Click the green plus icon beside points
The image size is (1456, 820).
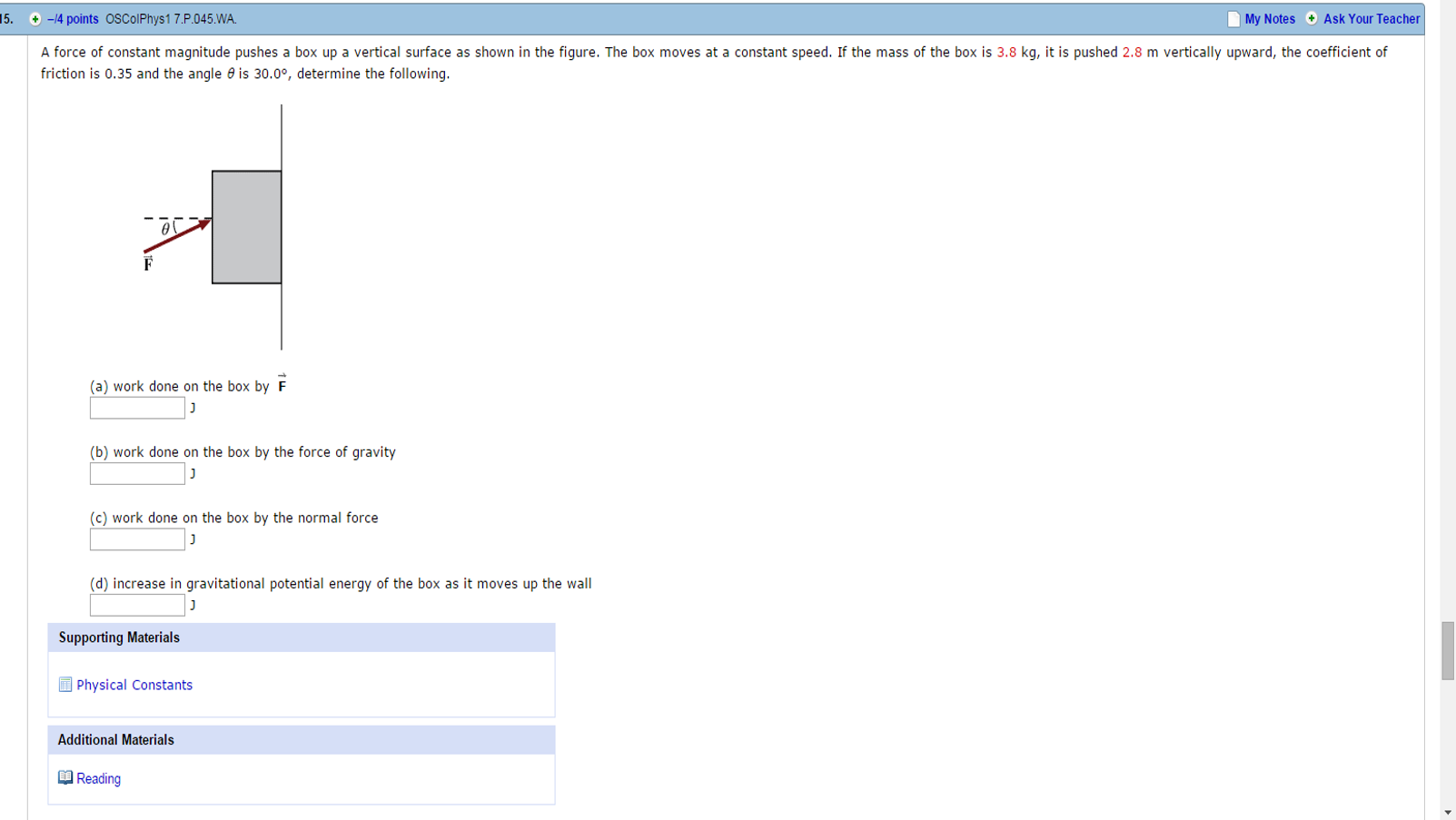(35, 19)
